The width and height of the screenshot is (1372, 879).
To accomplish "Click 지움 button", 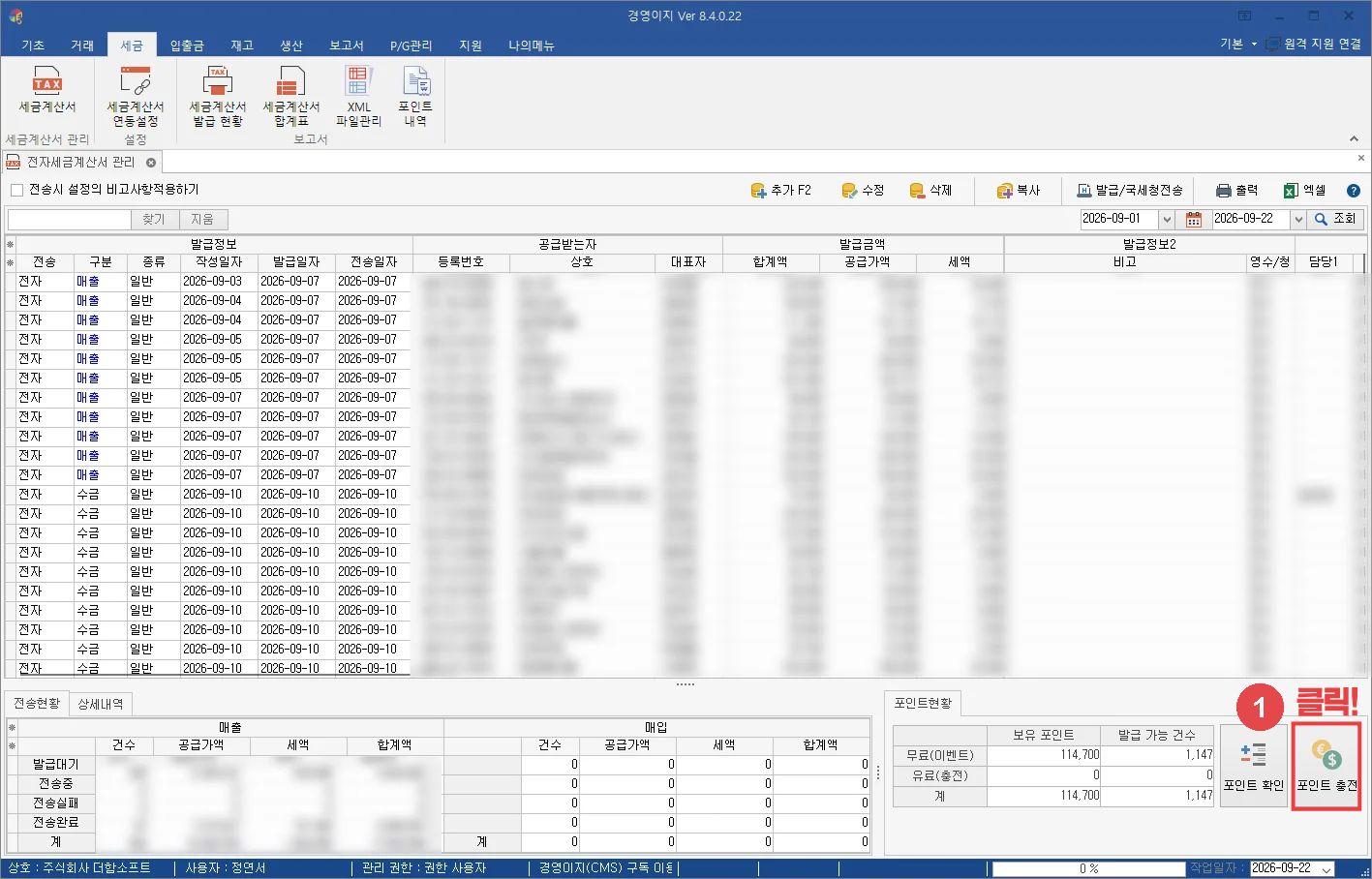I will pyautogui.click(x=202, y=220).
